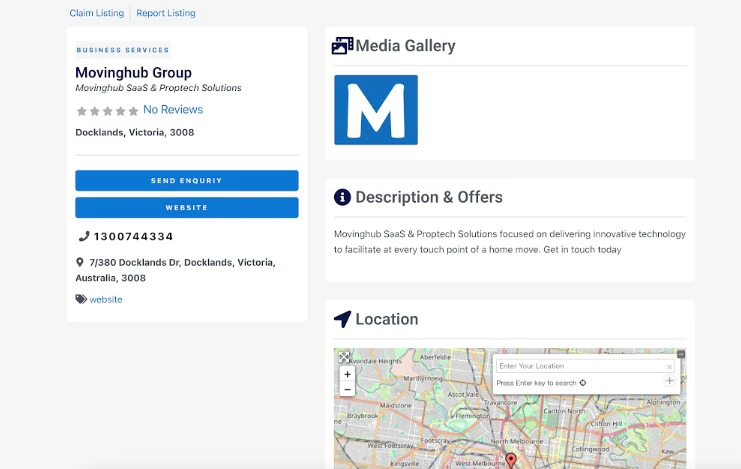The height and width of the screenshot is (469, 741).
Task: Toggle map fullscreen mode
Action: pos(345,357)
